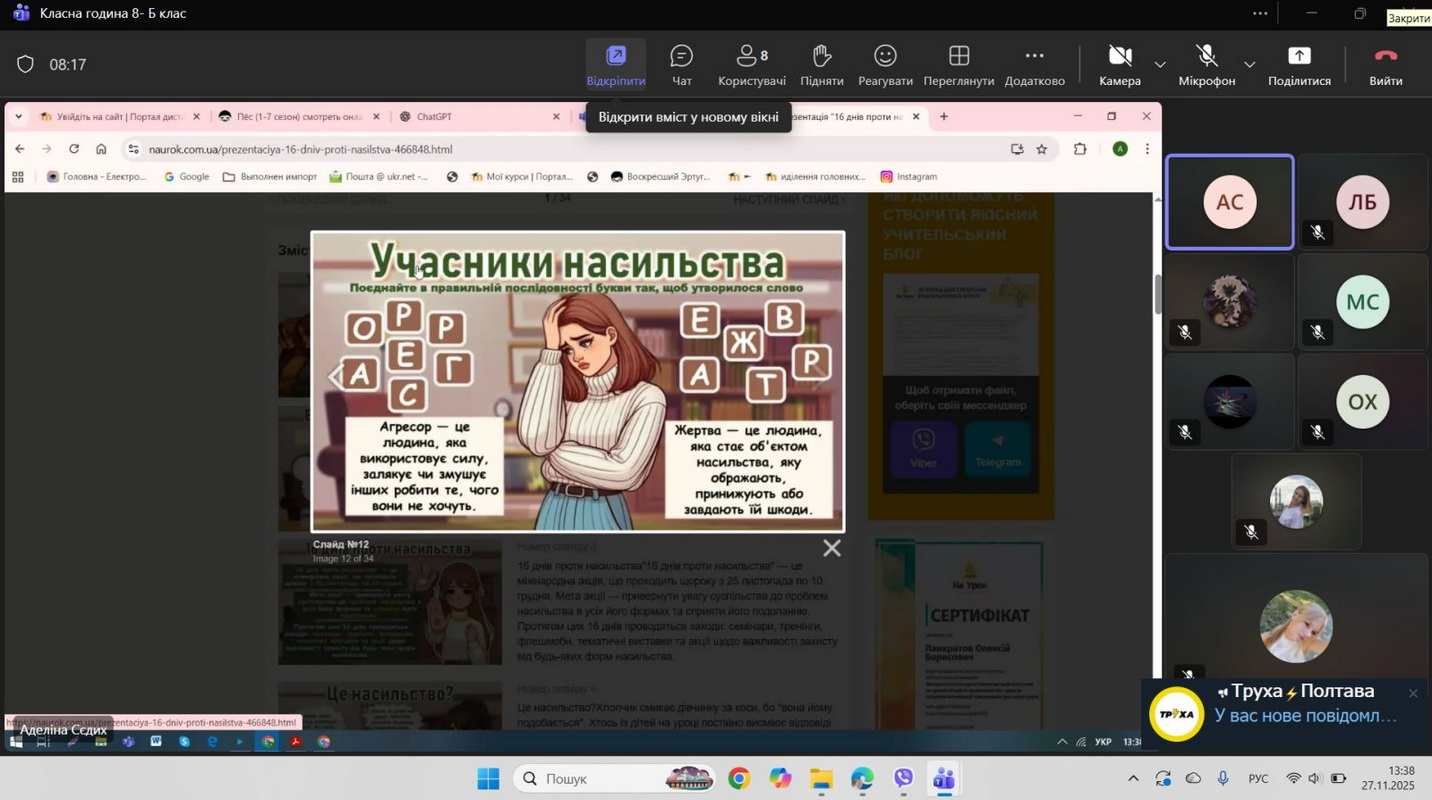The width and height of the screenshot is (1432, 800).
Task: Open the title bar three-dots menu
Action: (1260, 14)
